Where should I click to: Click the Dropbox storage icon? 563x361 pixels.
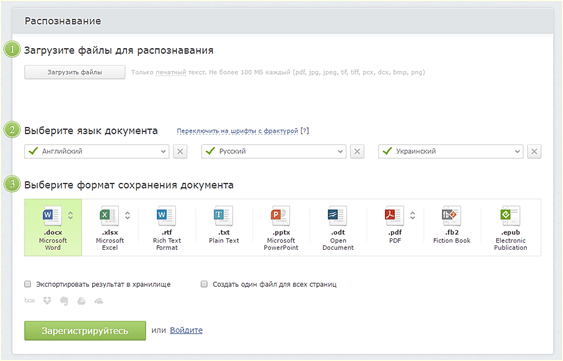tap(47, 300)
